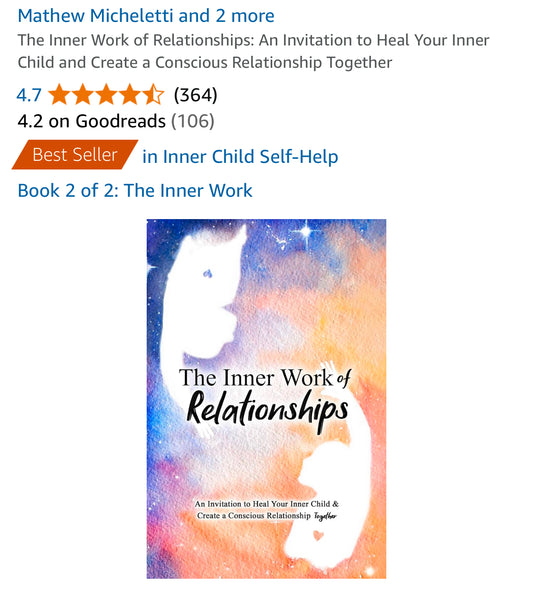The width and height of the screenshot is (533, 606).
Task: Open the Inner Child Self-Help category link
Action: click(x=240, y=157)
